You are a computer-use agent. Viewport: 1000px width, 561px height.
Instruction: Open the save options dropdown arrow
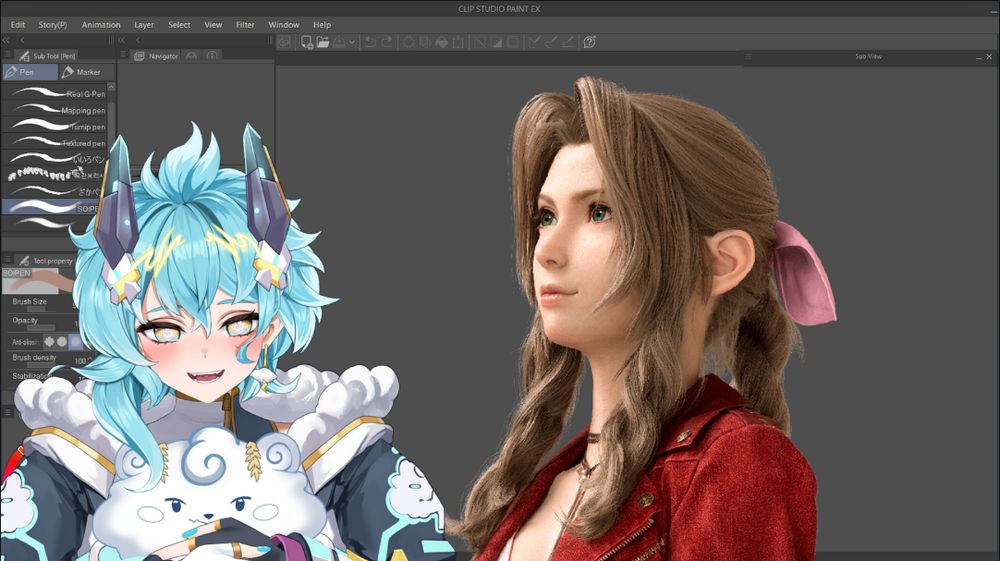(x=351, y=43)
